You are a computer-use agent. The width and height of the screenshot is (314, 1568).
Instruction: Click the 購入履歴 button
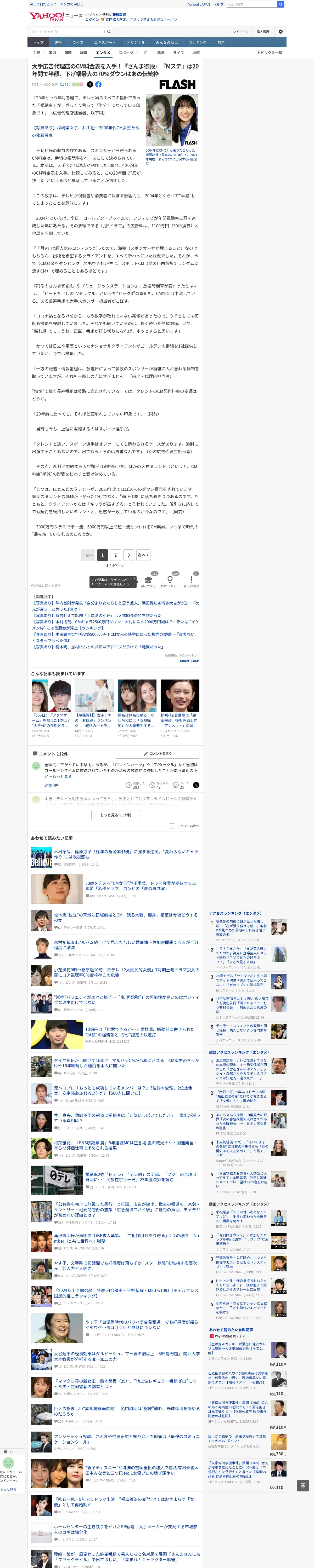tap(263, 32)
